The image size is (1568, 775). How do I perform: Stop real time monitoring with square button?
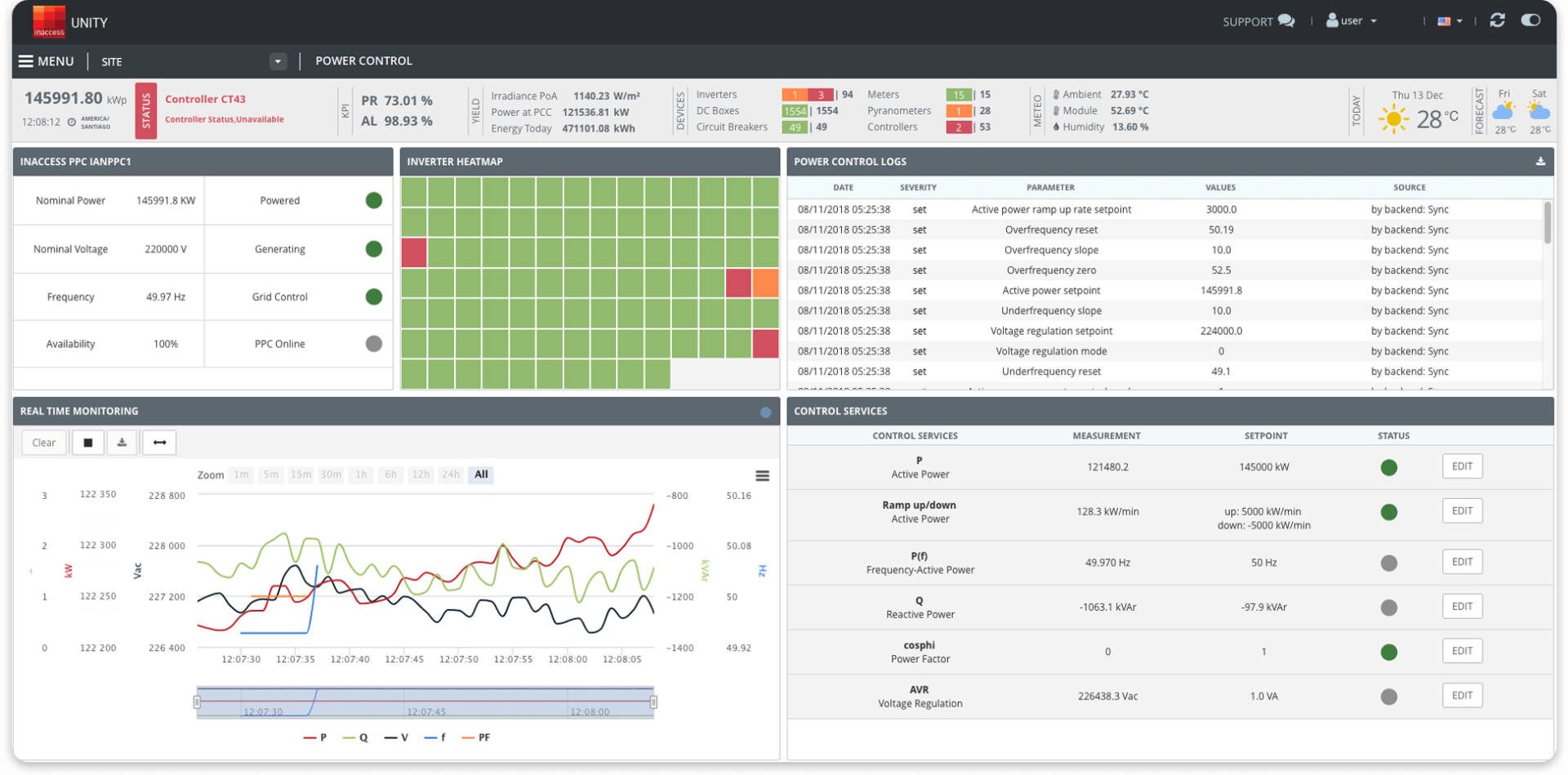tap(88, 443)
